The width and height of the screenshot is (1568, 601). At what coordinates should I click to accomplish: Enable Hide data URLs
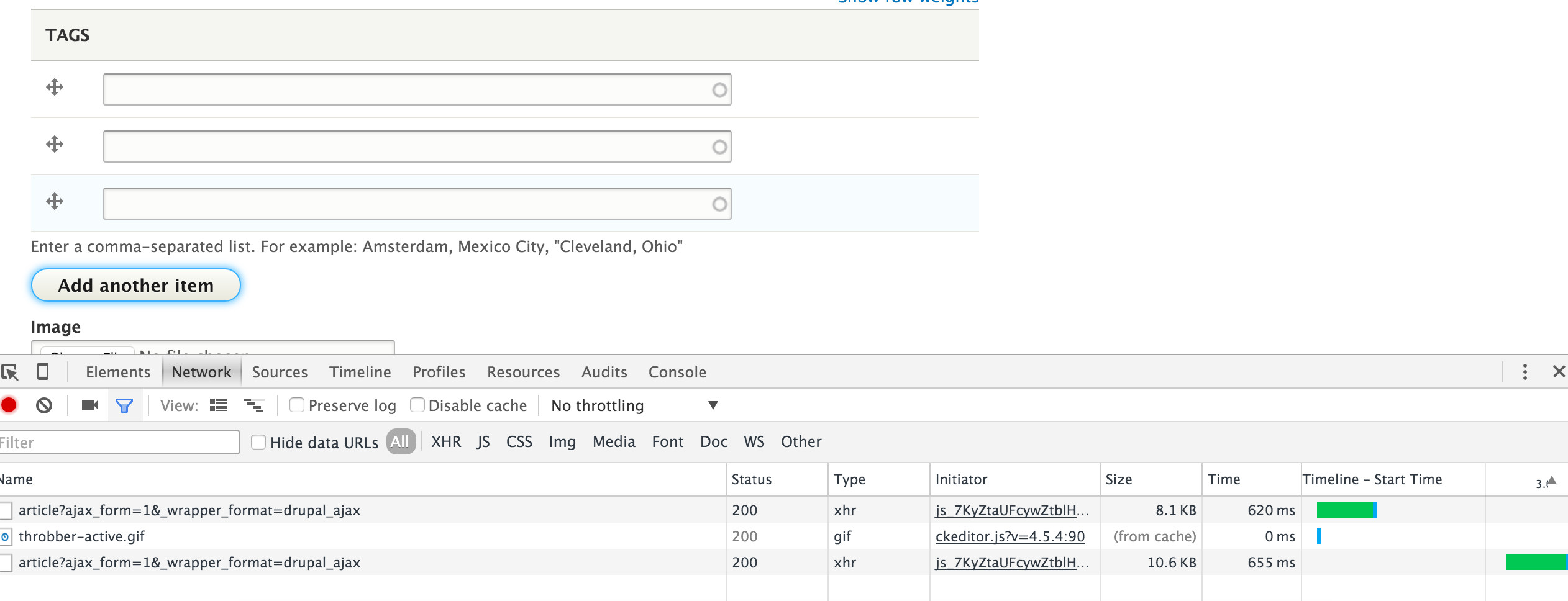260,442
